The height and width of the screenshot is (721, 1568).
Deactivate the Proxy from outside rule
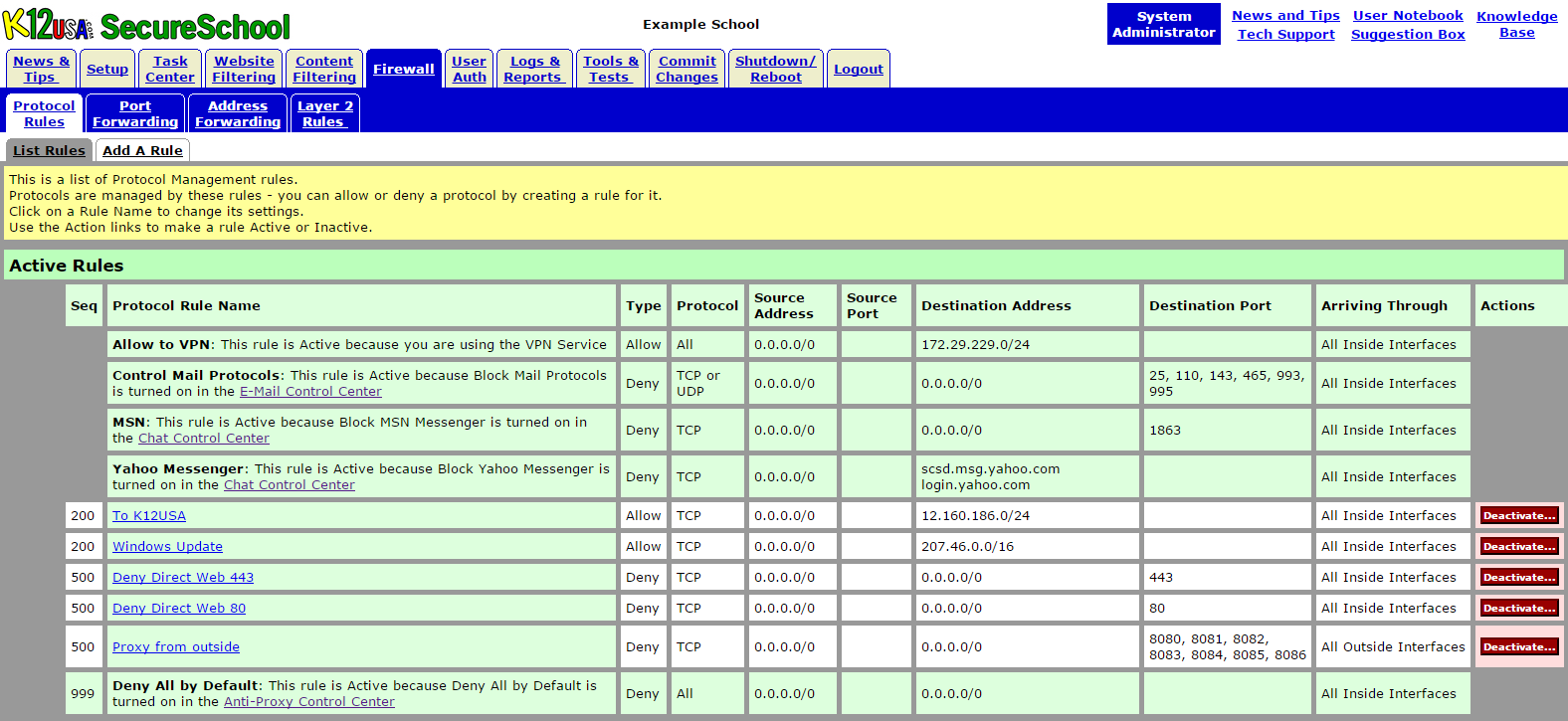1519,647
